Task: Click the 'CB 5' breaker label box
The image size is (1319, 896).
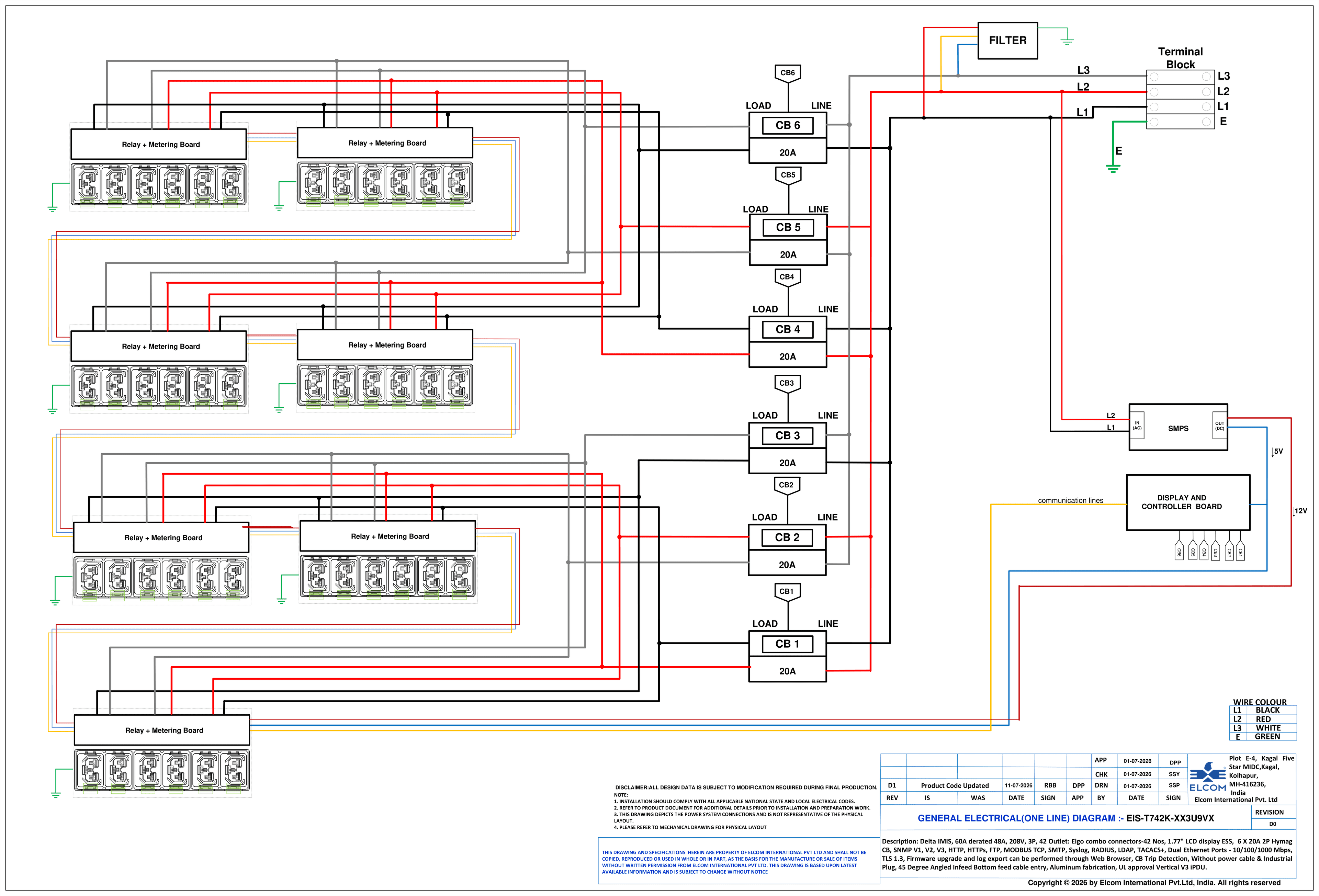Action: pyautogui.click(x=788, y=228)
